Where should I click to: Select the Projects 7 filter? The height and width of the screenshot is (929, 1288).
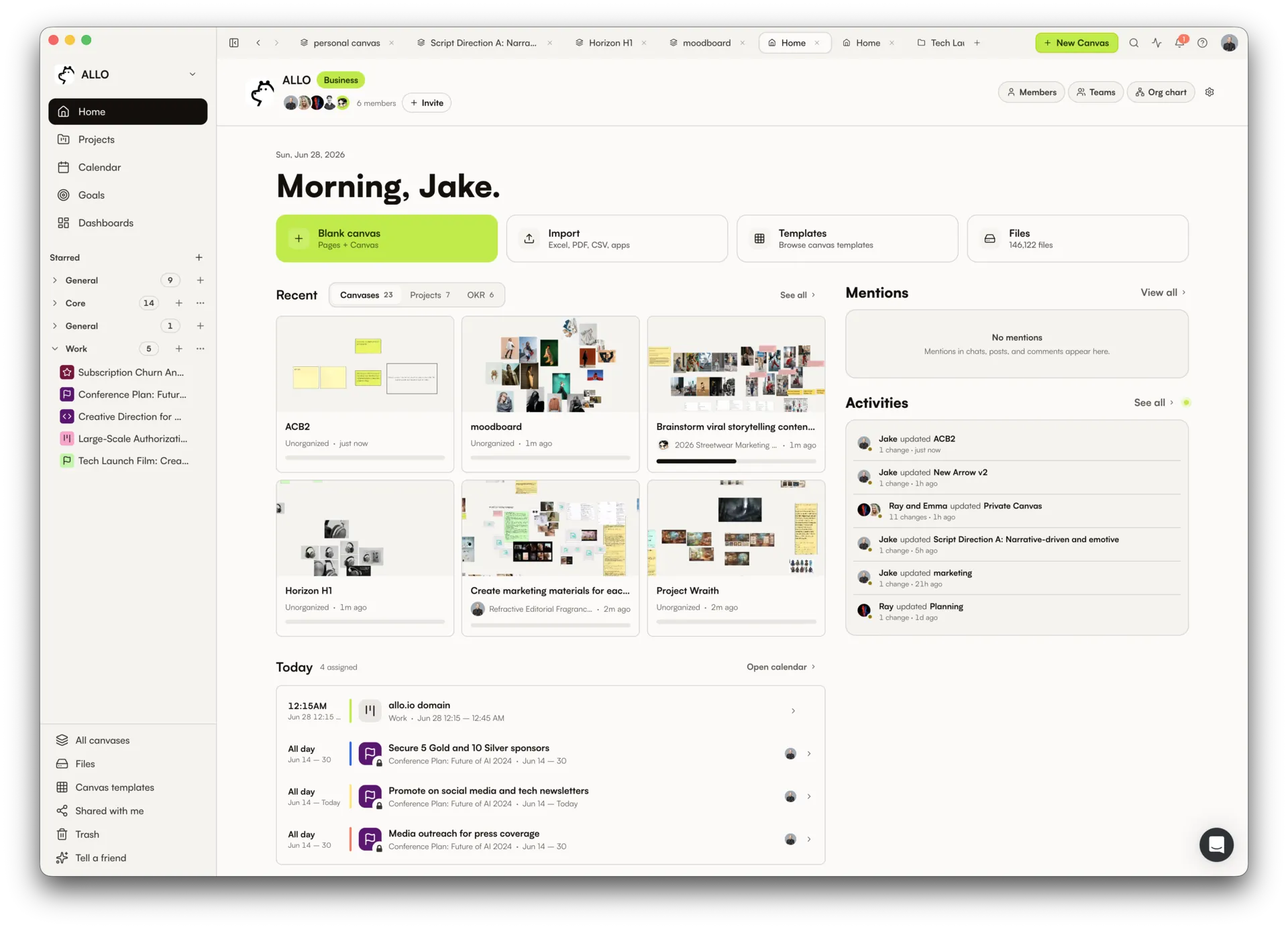point(430,295)
